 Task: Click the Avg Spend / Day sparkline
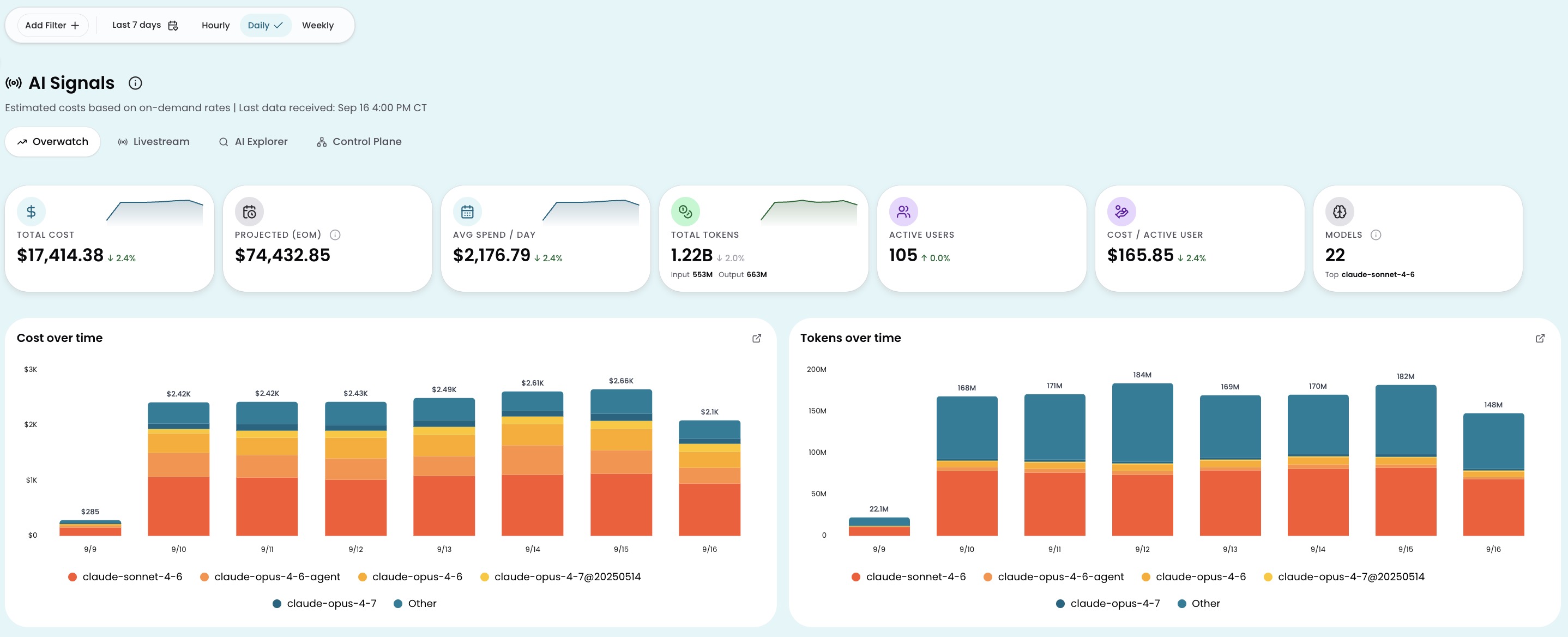[x=590, y=212]
